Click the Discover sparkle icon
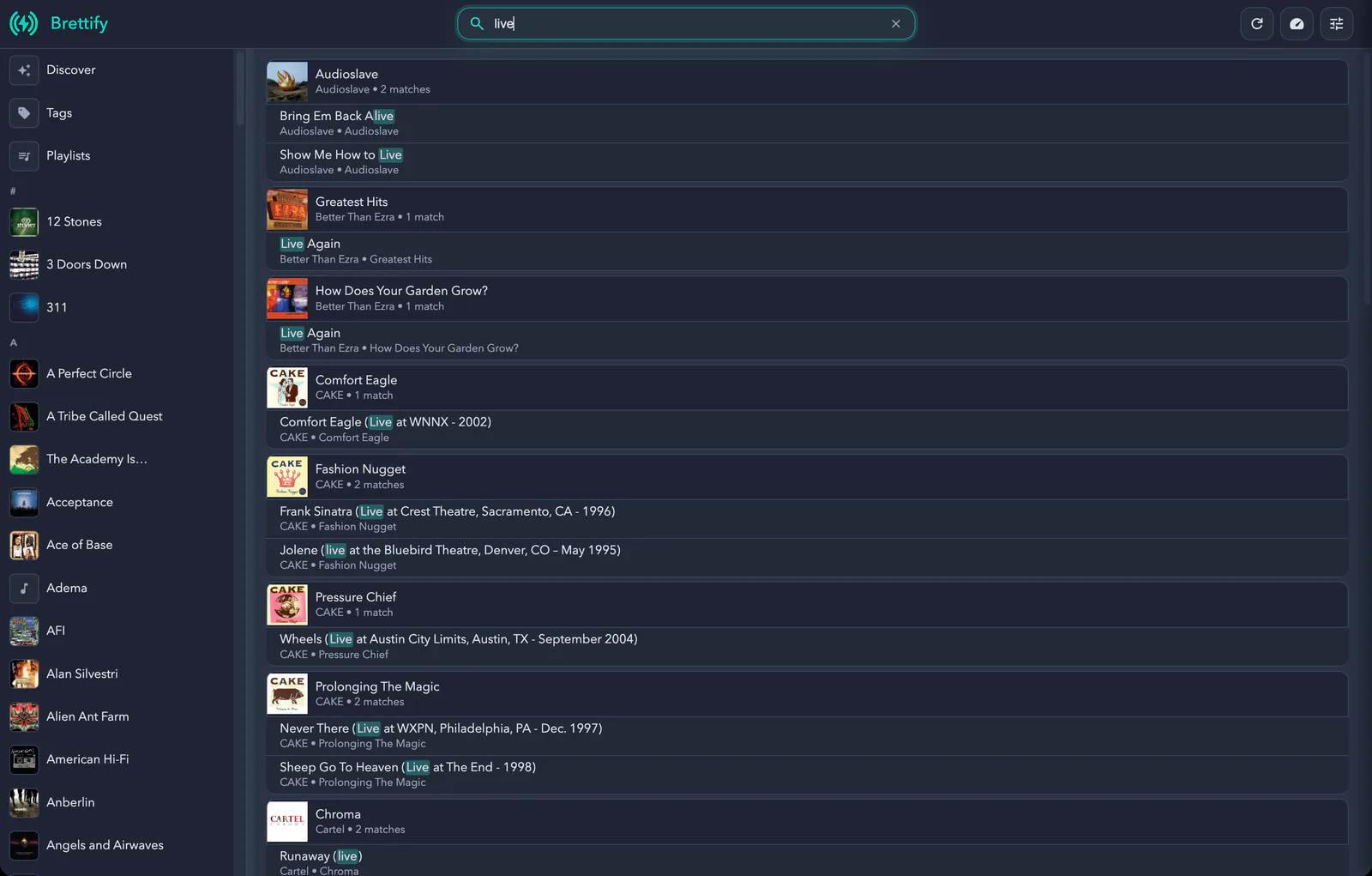Viewport: 1372px width, 876px height. click(24, 70)
